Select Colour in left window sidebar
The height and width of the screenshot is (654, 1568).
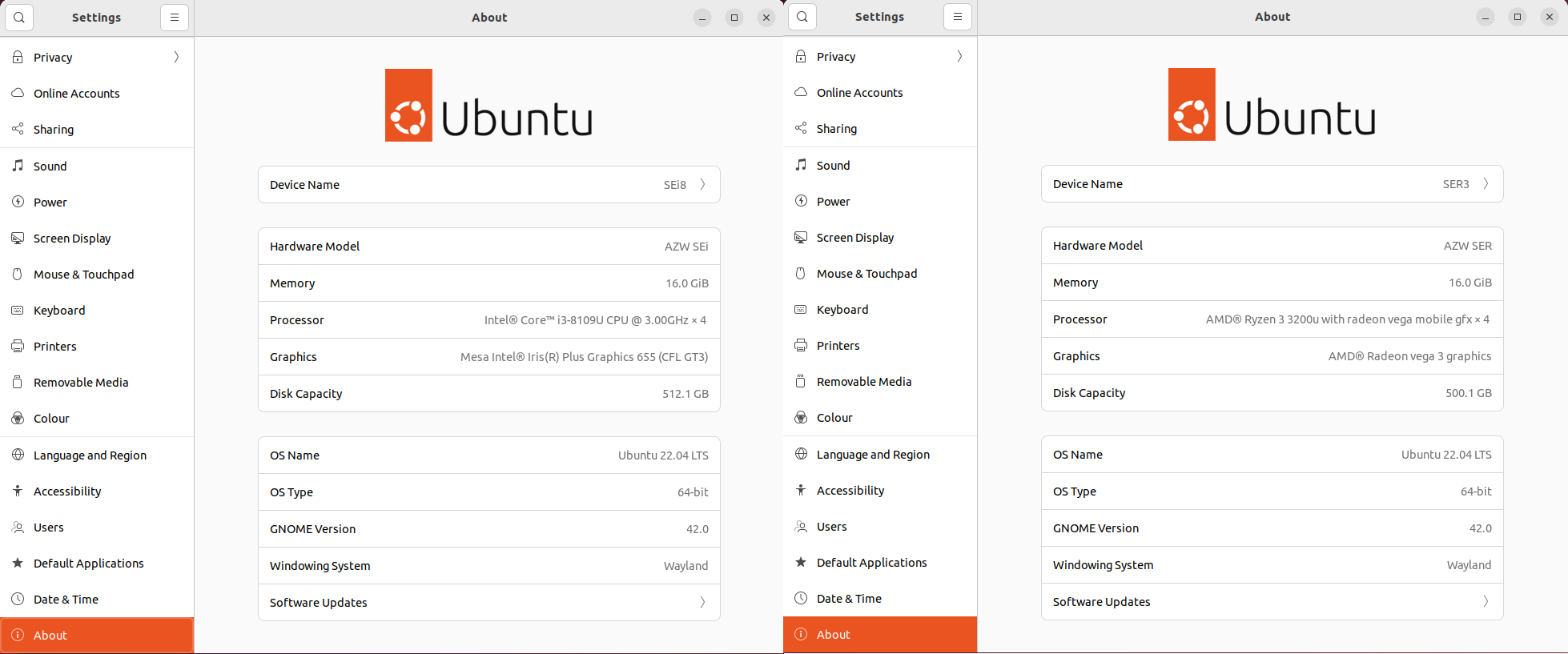(x=97, y=419)
